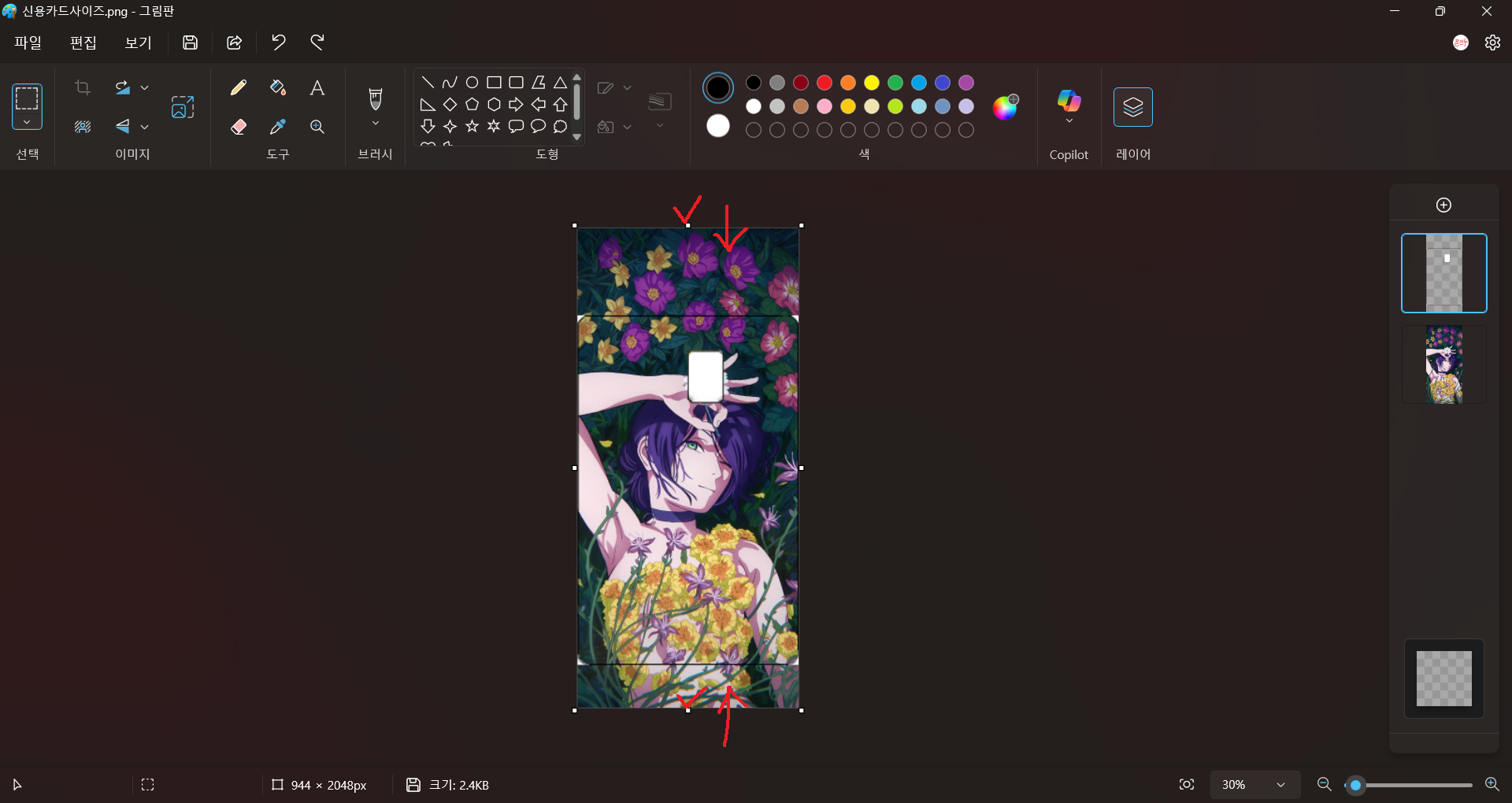The image size is (1512, 803).
Task: Open the 보기 menu
Action: (139, 43)
